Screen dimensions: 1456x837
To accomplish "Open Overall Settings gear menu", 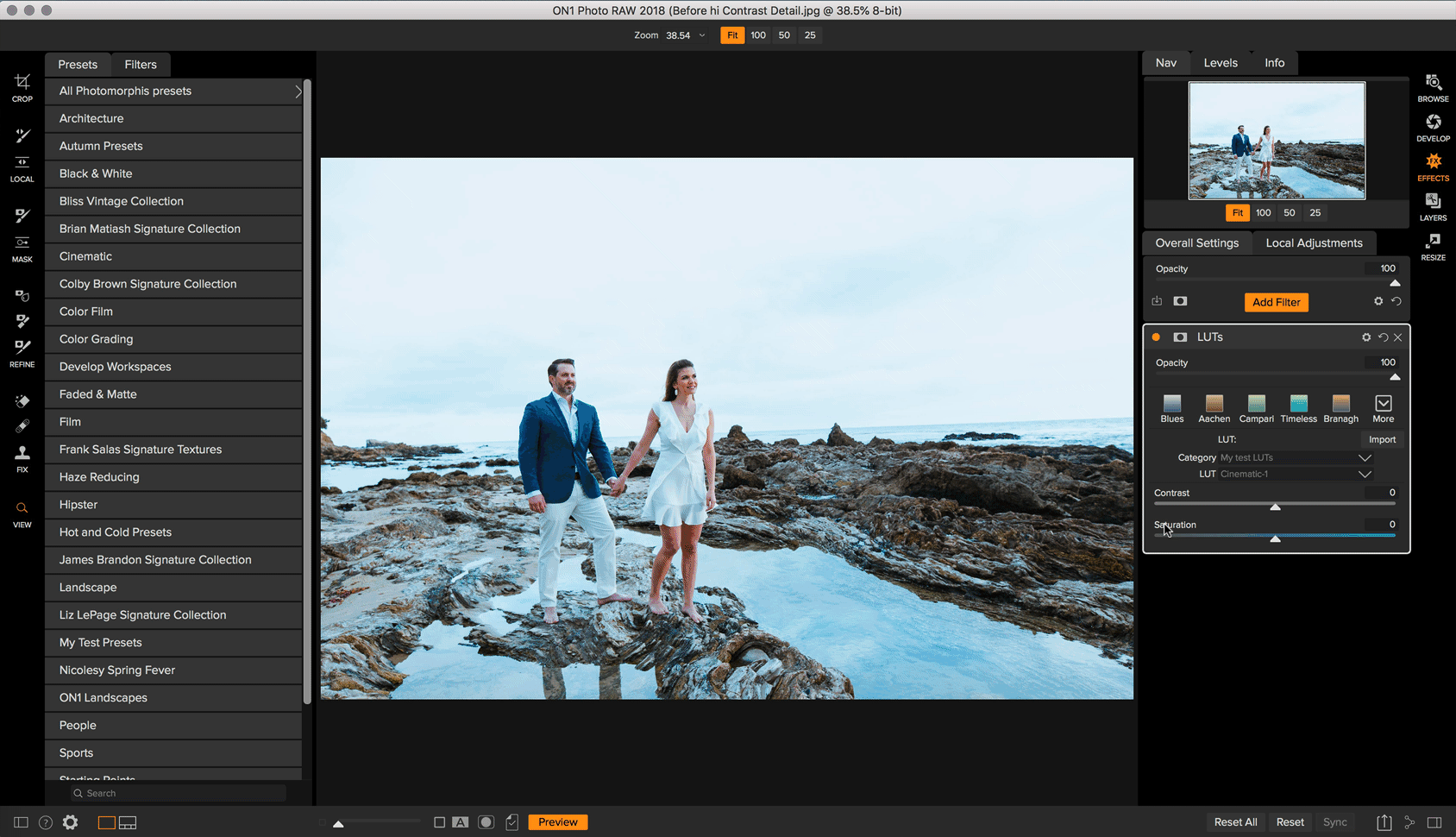I will pyautogui.click(x=1378, y=301).
